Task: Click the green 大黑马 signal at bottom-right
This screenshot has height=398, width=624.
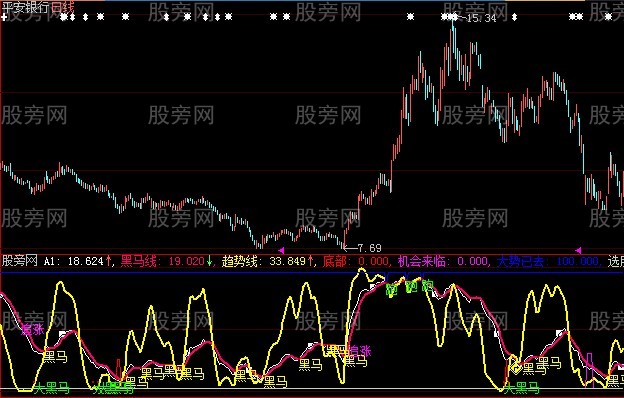Action: pyautogui.click(x=522, y=388)
